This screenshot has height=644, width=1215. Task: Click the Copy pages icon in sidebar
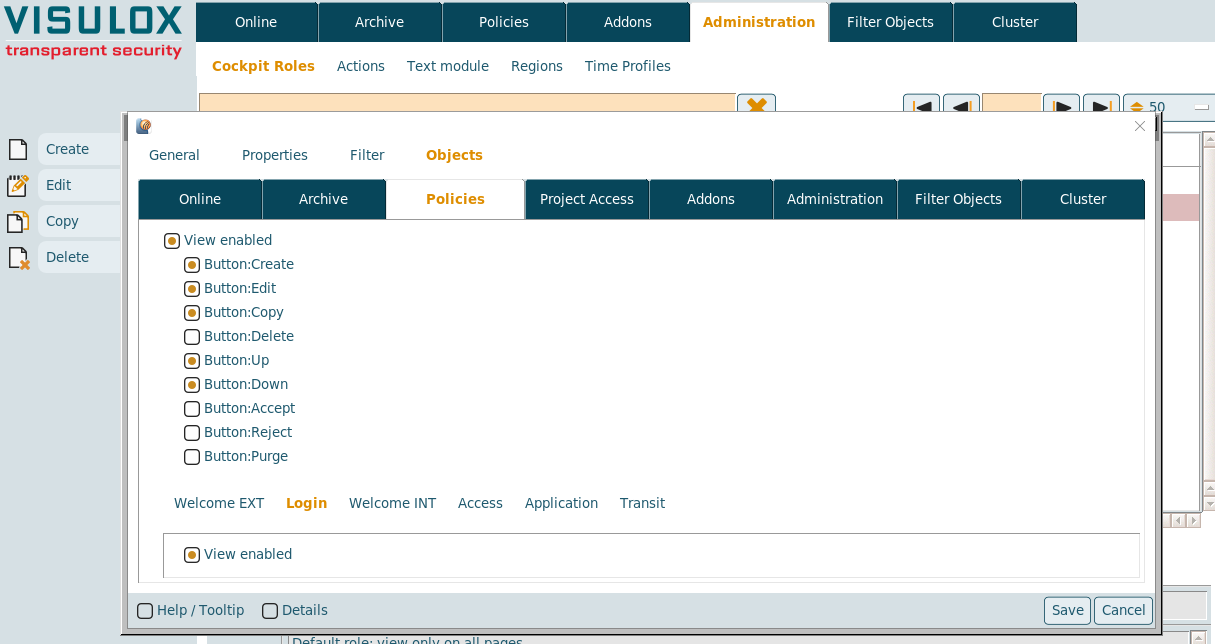pos(18,222)
